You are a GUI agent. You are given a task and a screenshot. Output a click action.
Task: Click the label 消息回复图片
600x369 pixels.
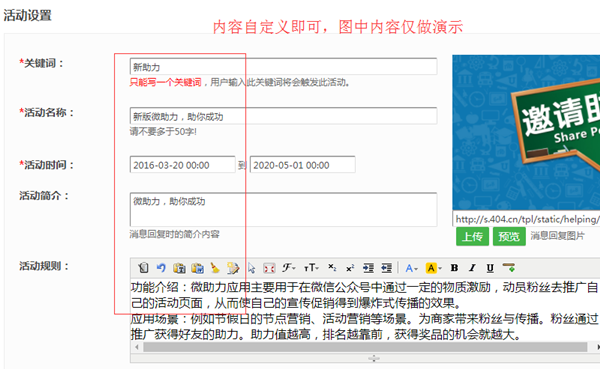click(x=558, y=236)
